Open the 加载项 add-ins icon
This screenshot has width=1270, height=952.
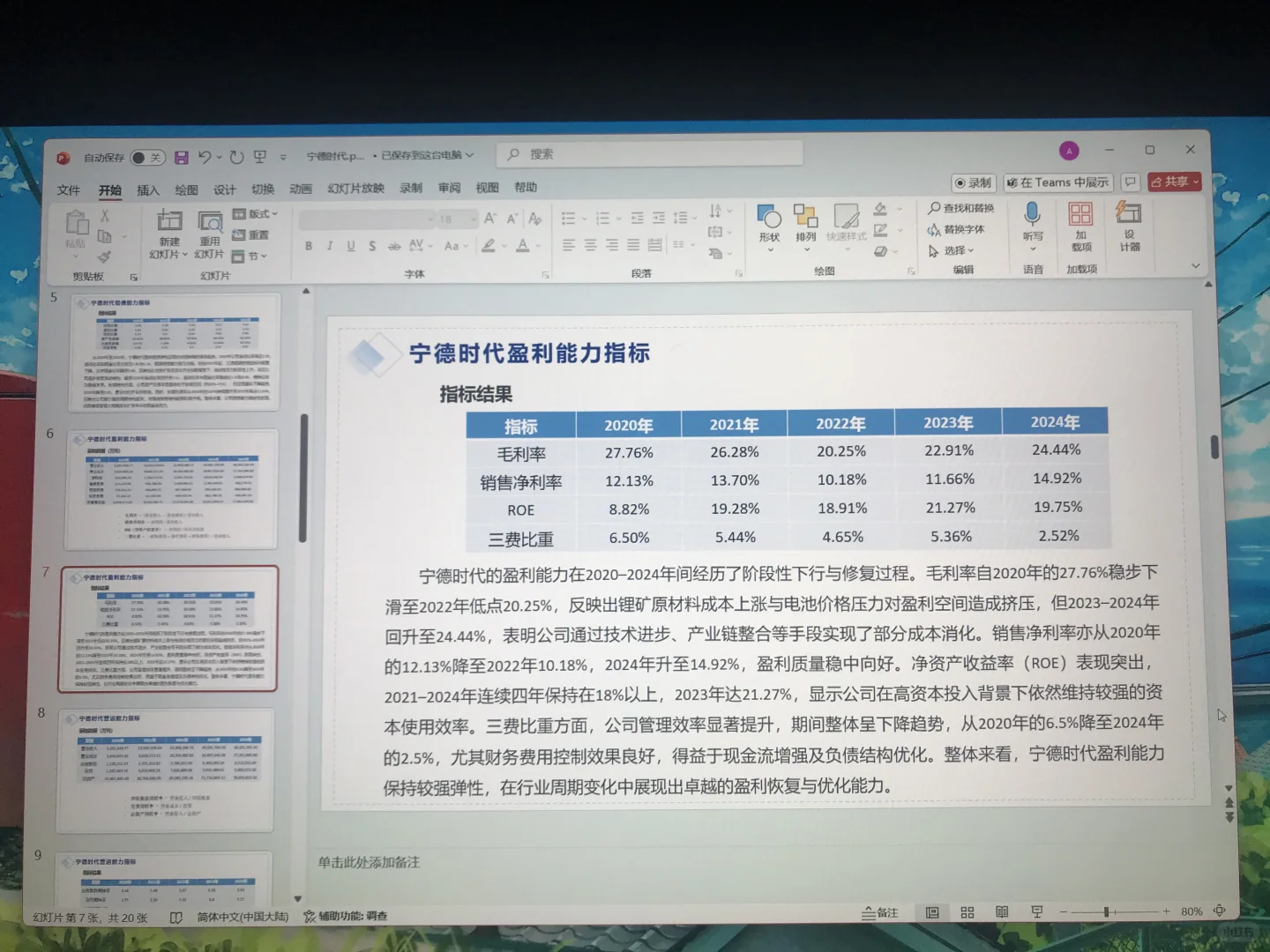1080,213
